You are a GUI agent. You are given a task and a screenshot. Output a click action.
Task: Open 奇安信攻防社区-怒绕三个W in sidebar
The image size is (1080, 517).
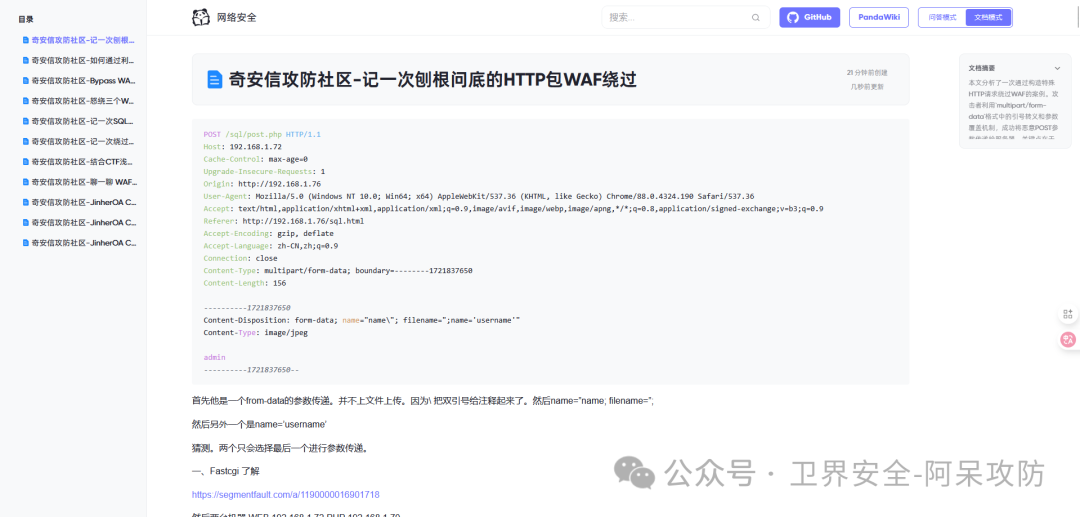83,101
